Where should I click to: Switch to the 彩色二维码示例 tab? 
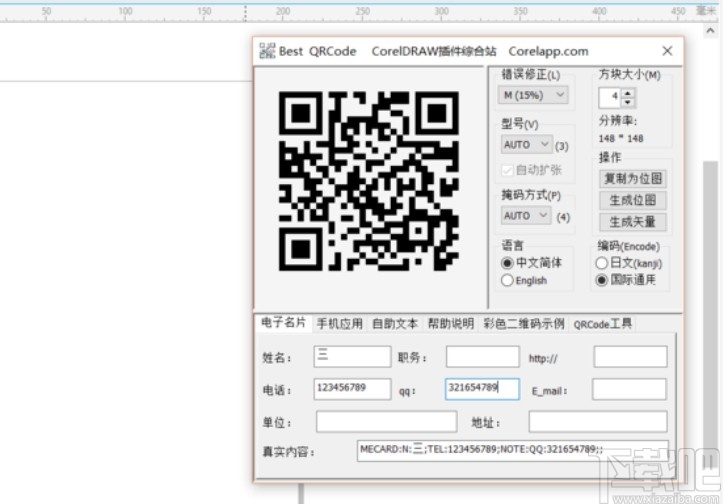point(524,324)
